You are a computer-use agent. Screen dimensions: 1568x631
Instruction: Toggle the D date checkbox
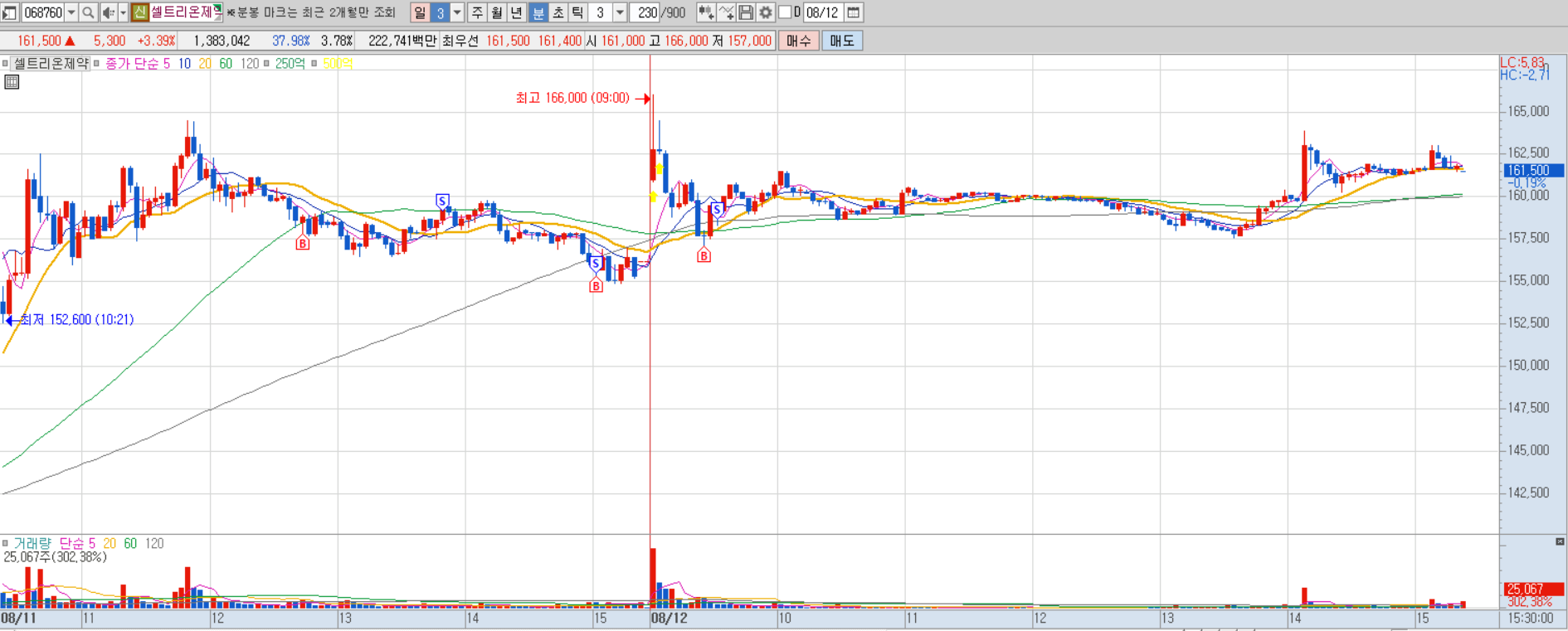785,12
